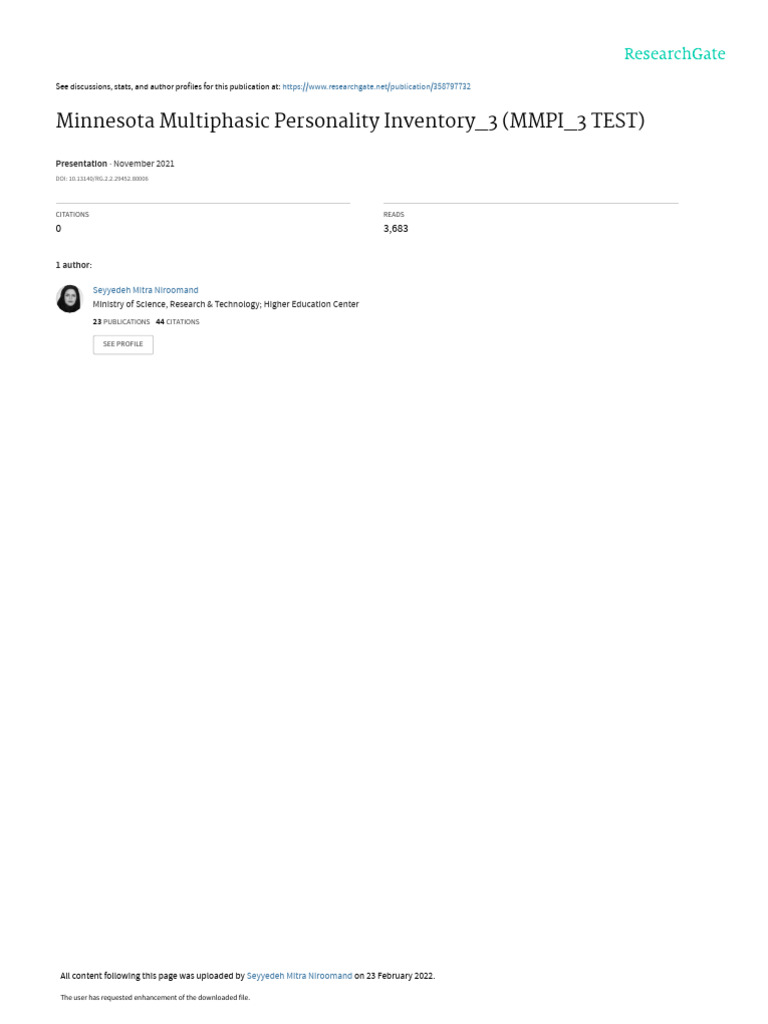Click the 3,683 reads count
The width and height of the screenshot is (768, 1024).
click(396, 229)
